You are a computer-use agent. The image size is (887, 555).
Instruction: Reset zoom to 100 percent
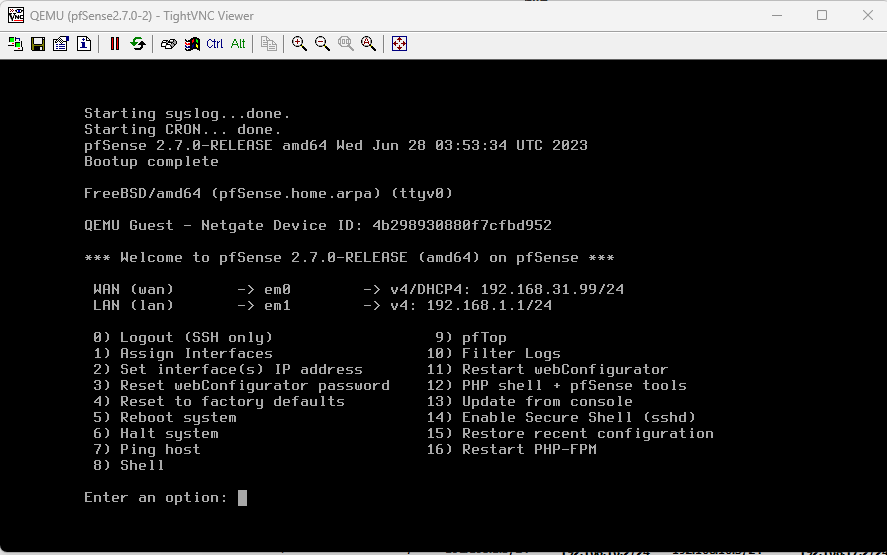click(x=345, y=44)
